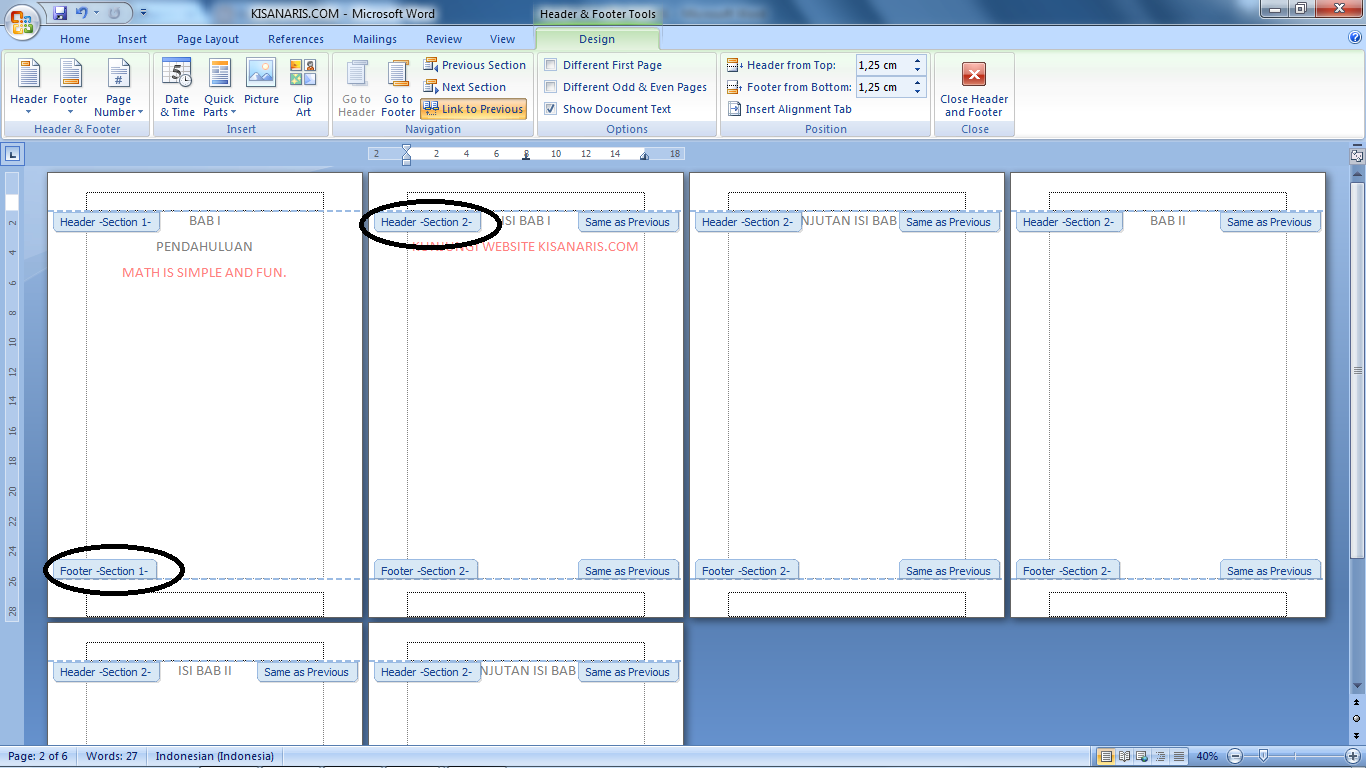
Task: Click the MATH IS SIMPLE AND FUN text
Action: click(204, 272)
